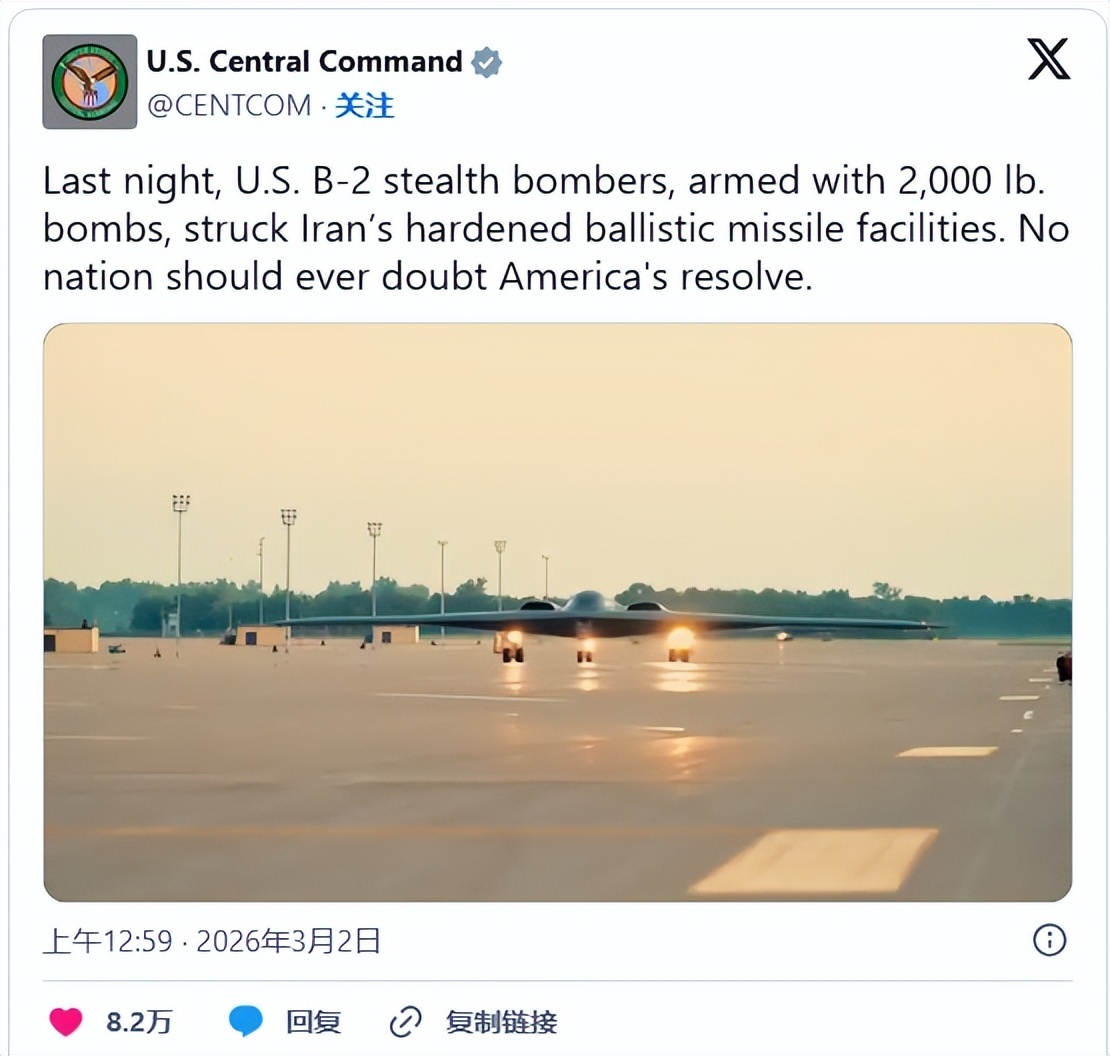The height and width of the screenshot is (1056, 1110).
Task: Click the info icon beside the date
Action: coord(1049,940)
